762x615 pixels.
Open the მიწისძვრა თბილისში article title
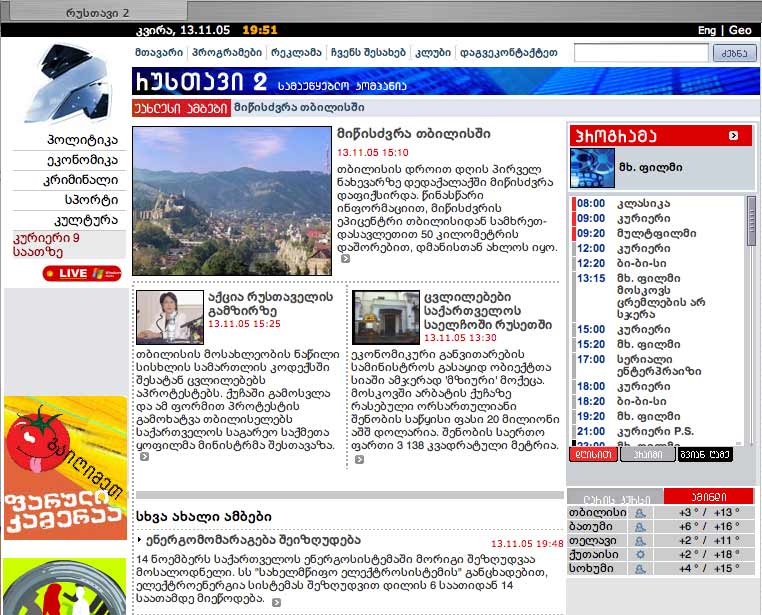tap(414, 134)
